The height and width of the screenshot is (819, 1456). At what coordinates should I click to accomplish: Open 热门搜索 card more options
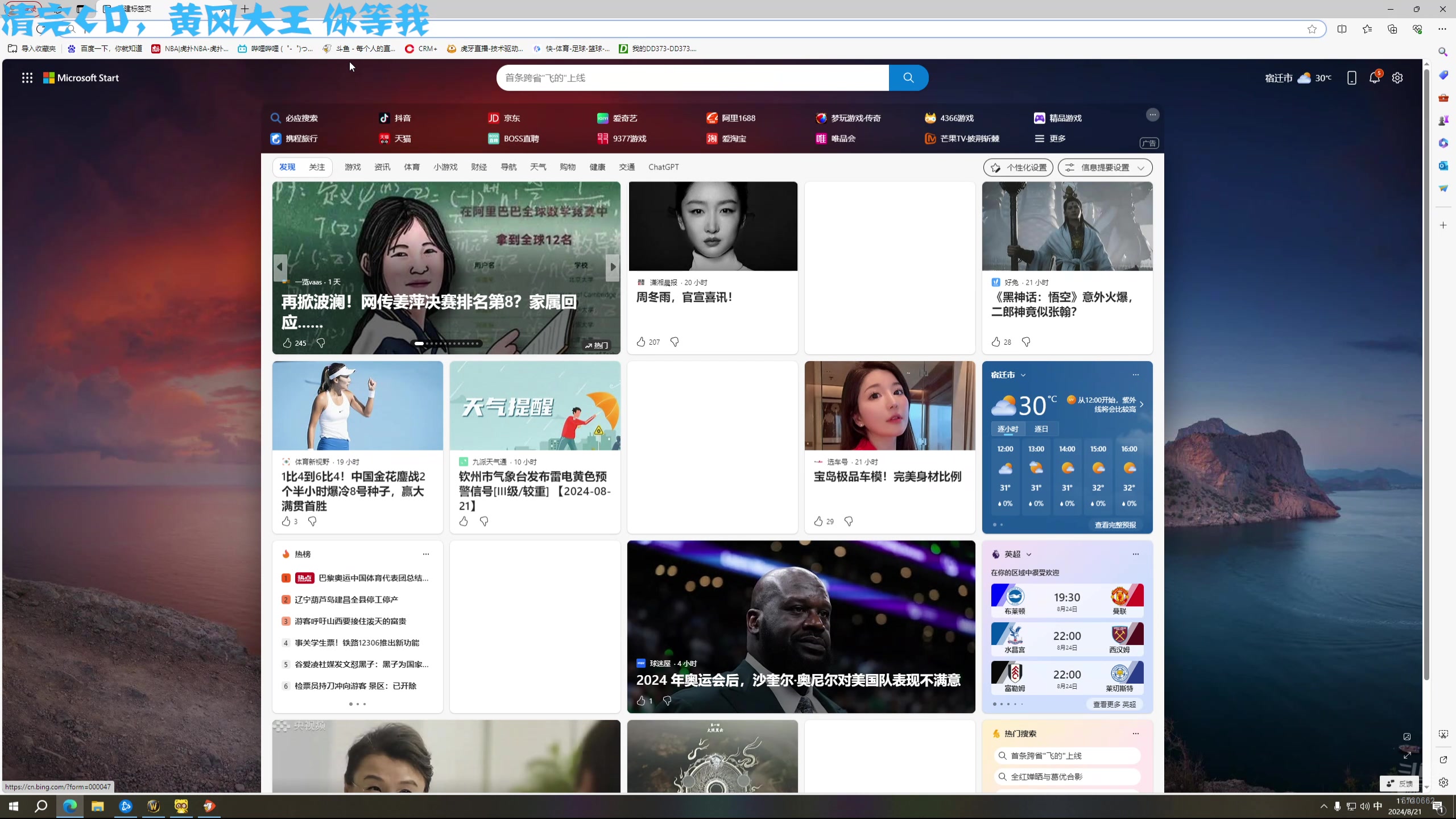[1135, 734]
